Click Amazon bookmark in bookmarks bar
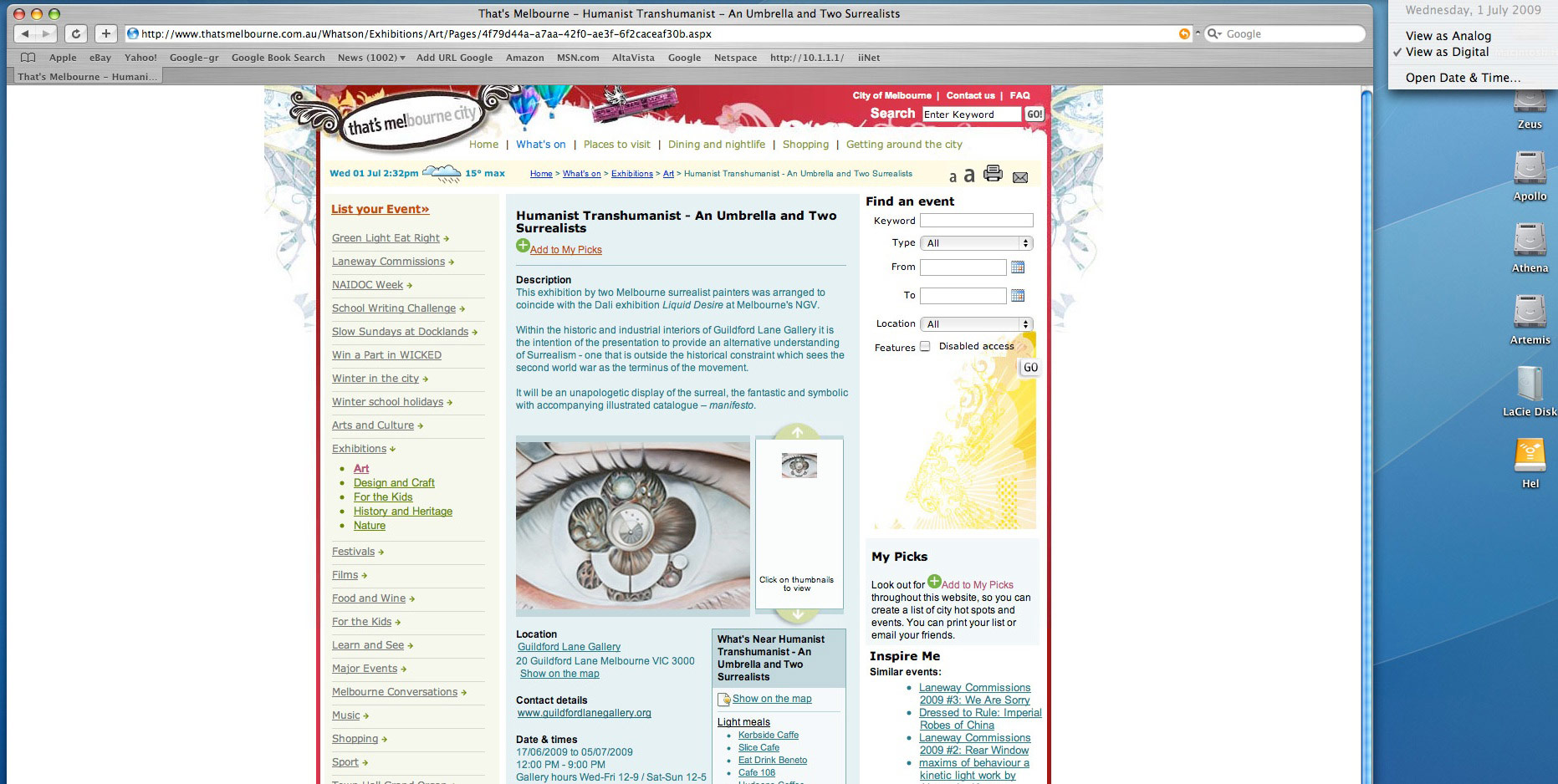 pos(524,58)
